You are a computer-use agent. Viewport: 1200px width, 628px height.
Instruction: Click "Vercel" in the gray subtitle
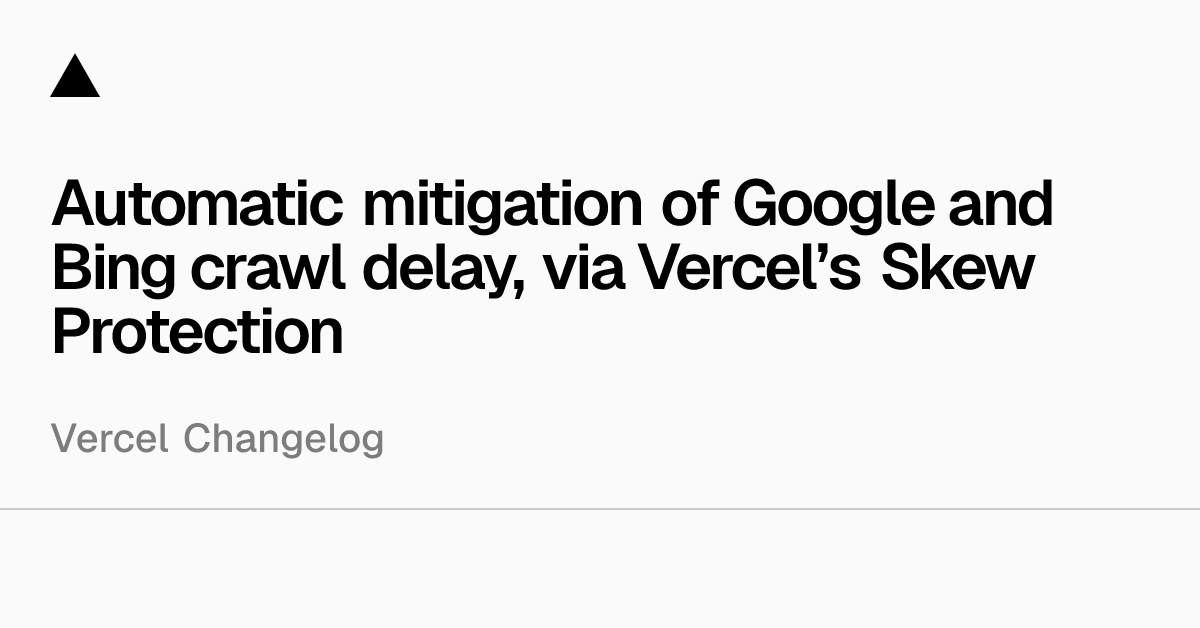pos(110,439)
